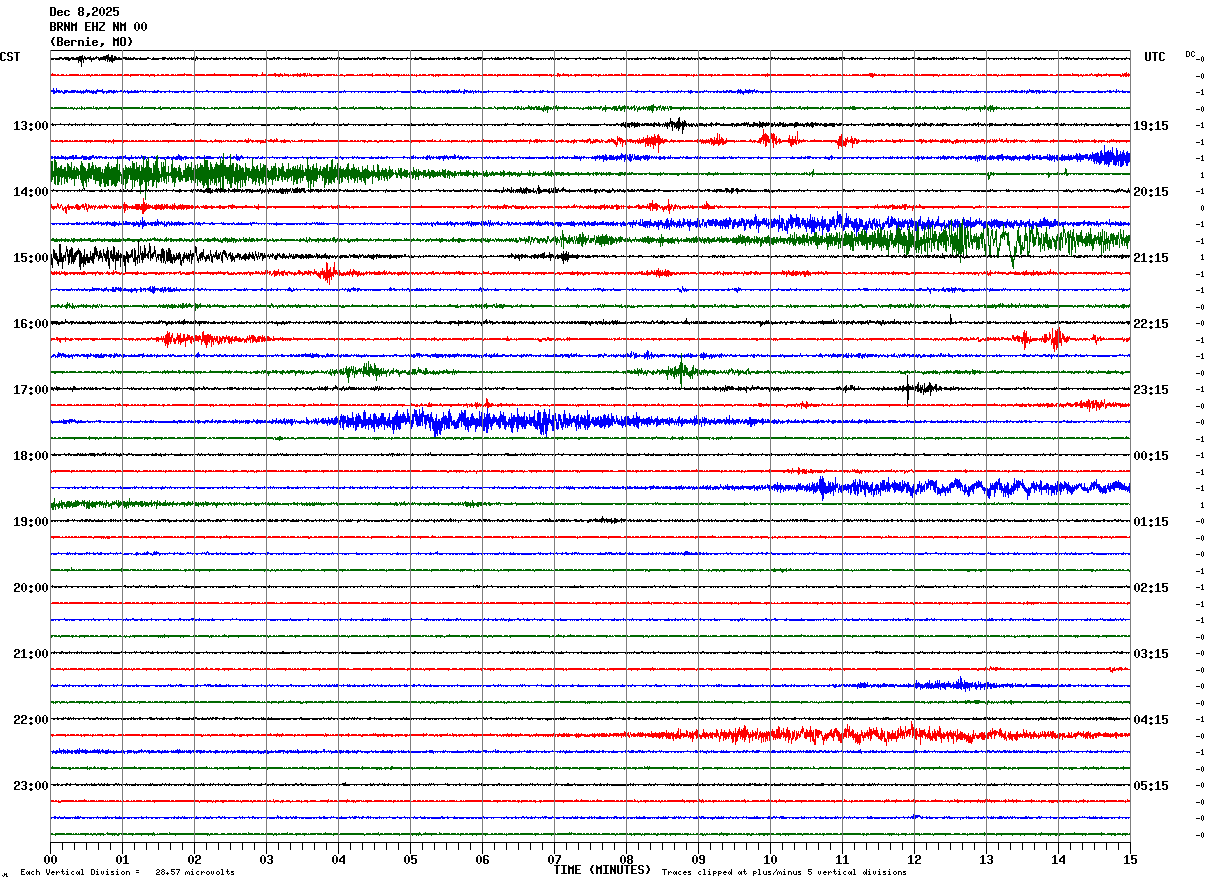This screenshot has height=886, width=1210.
Task: Click the 'UTC' timezone label
Action: 1155,57
